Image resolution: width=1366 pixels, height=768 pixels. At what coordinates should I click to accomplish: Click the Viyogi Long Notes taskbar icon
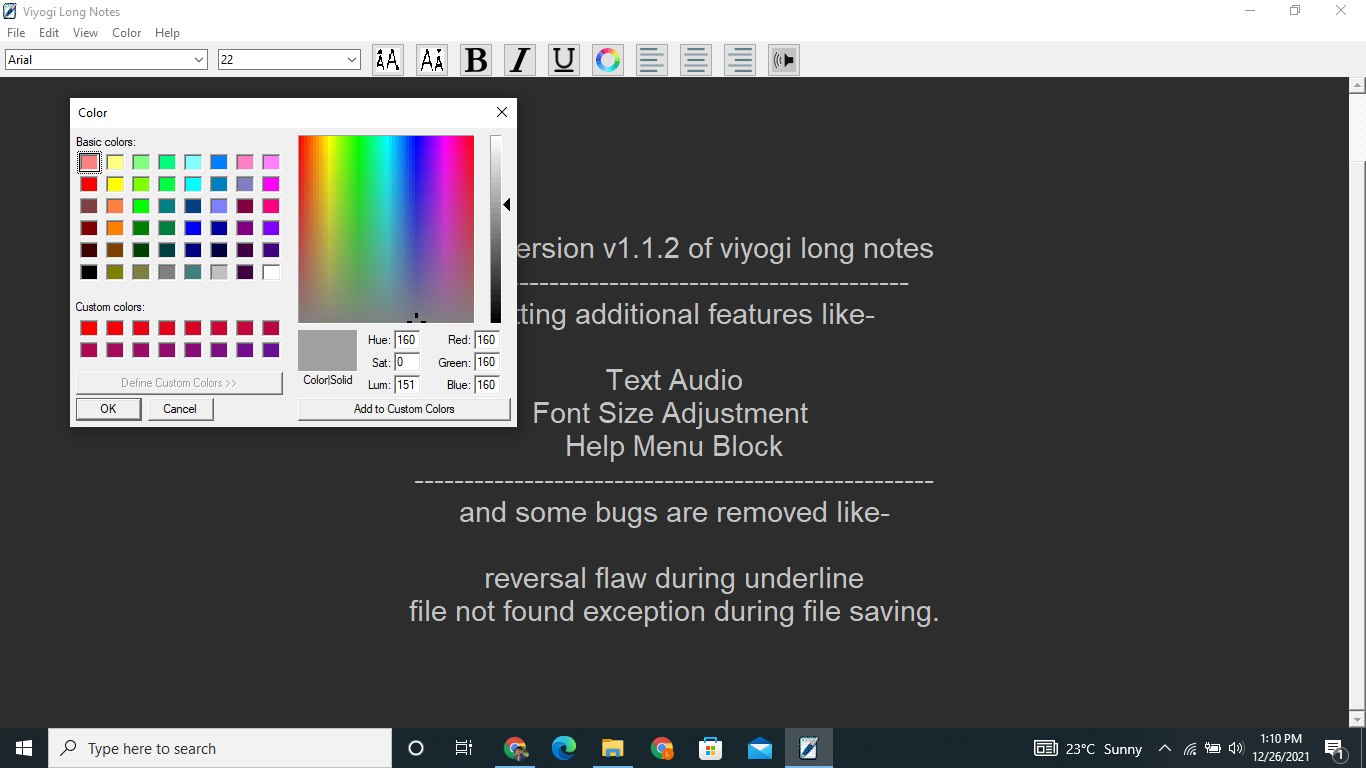(x=809, y=748)
